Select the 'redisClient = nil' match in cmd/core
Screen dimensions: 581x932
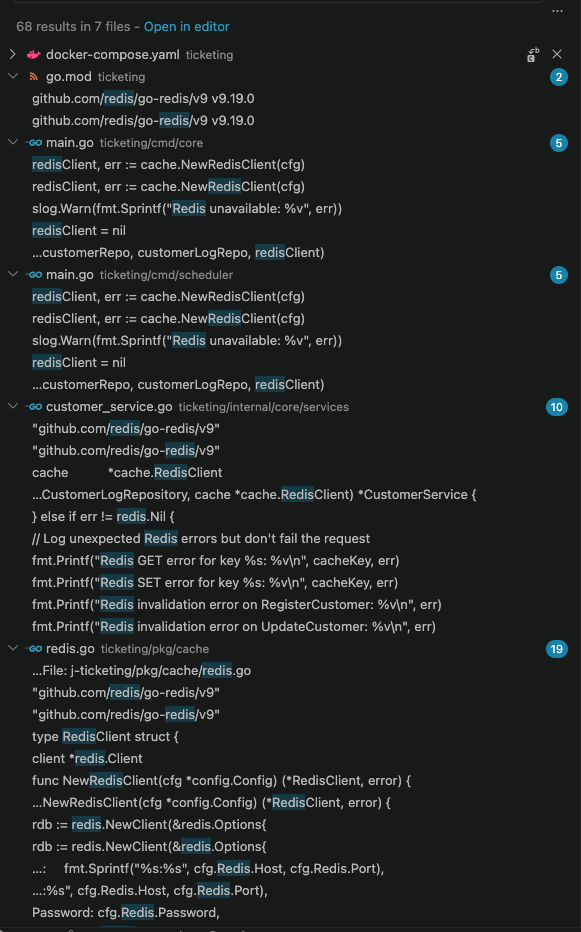[78, 231]
